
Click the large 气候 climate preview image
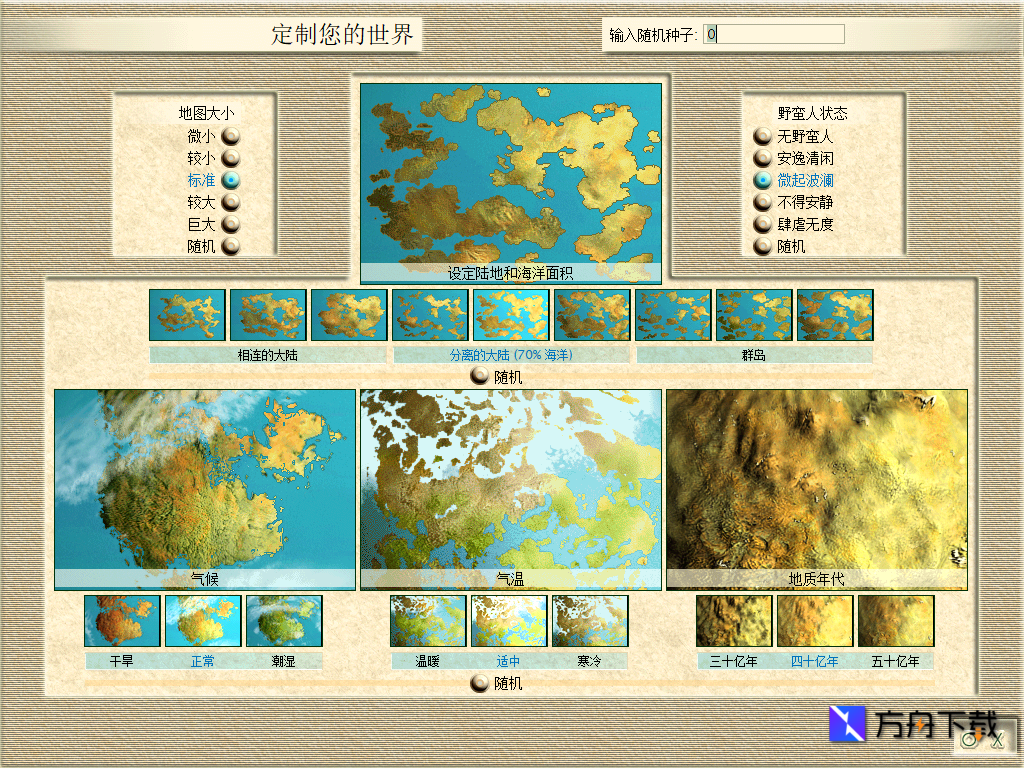[x=205, y=480]
